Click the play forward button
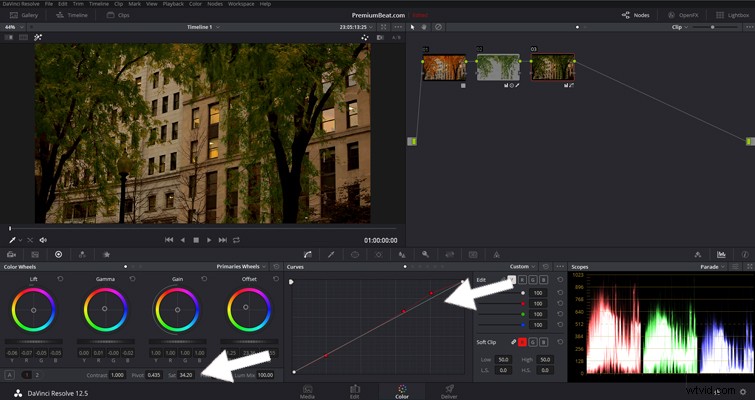 tap(209, 240)
